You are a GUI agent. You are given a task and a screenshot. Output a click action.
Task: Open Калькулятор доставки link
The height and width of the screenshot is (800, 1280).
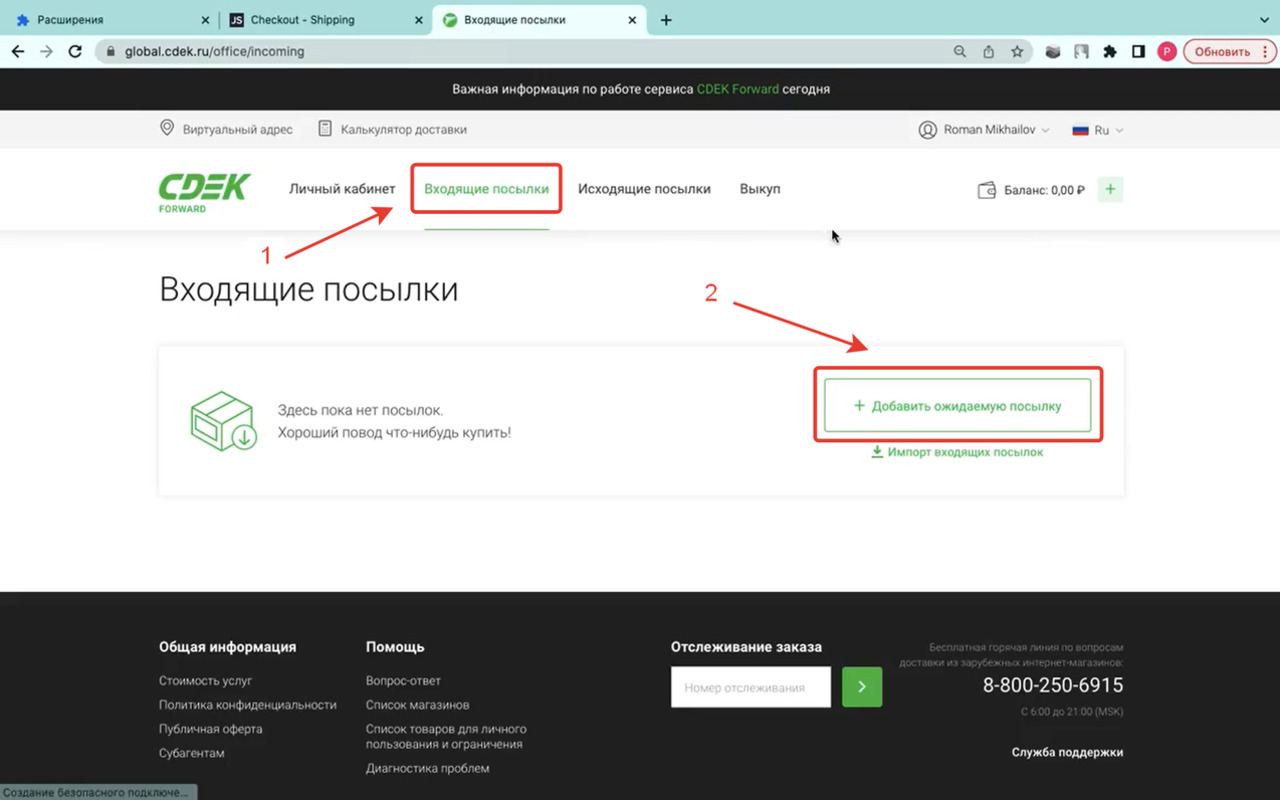click(404, 129)
